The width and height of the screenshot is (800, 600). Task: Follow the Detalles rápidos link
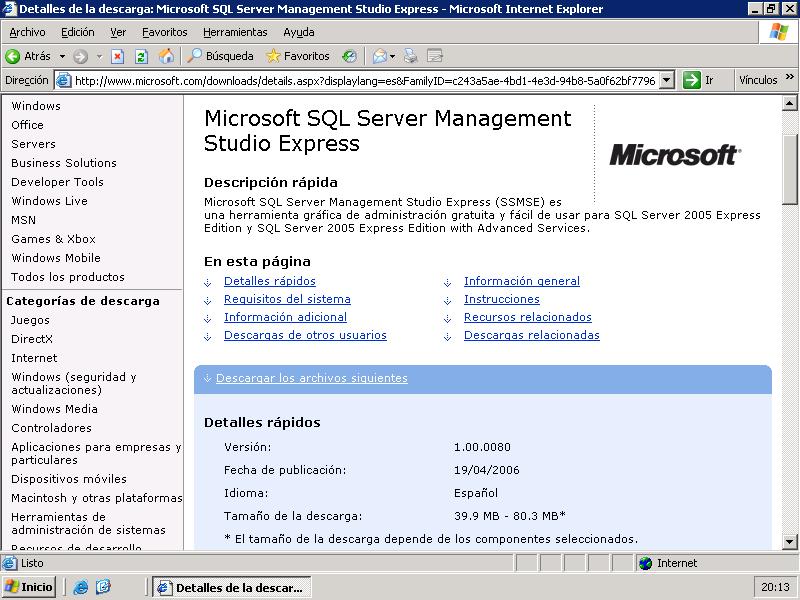click(269, 281)
